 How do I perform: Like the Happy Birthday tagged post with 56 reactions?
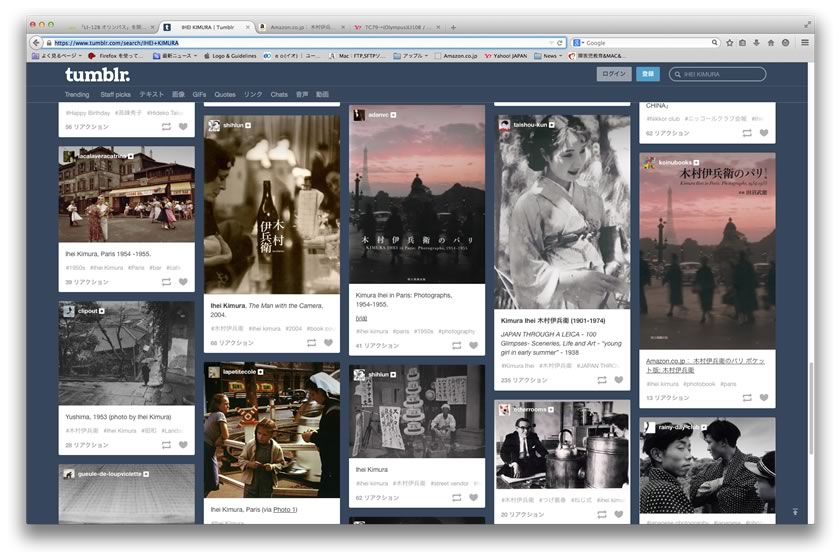(x=183, y=127)
